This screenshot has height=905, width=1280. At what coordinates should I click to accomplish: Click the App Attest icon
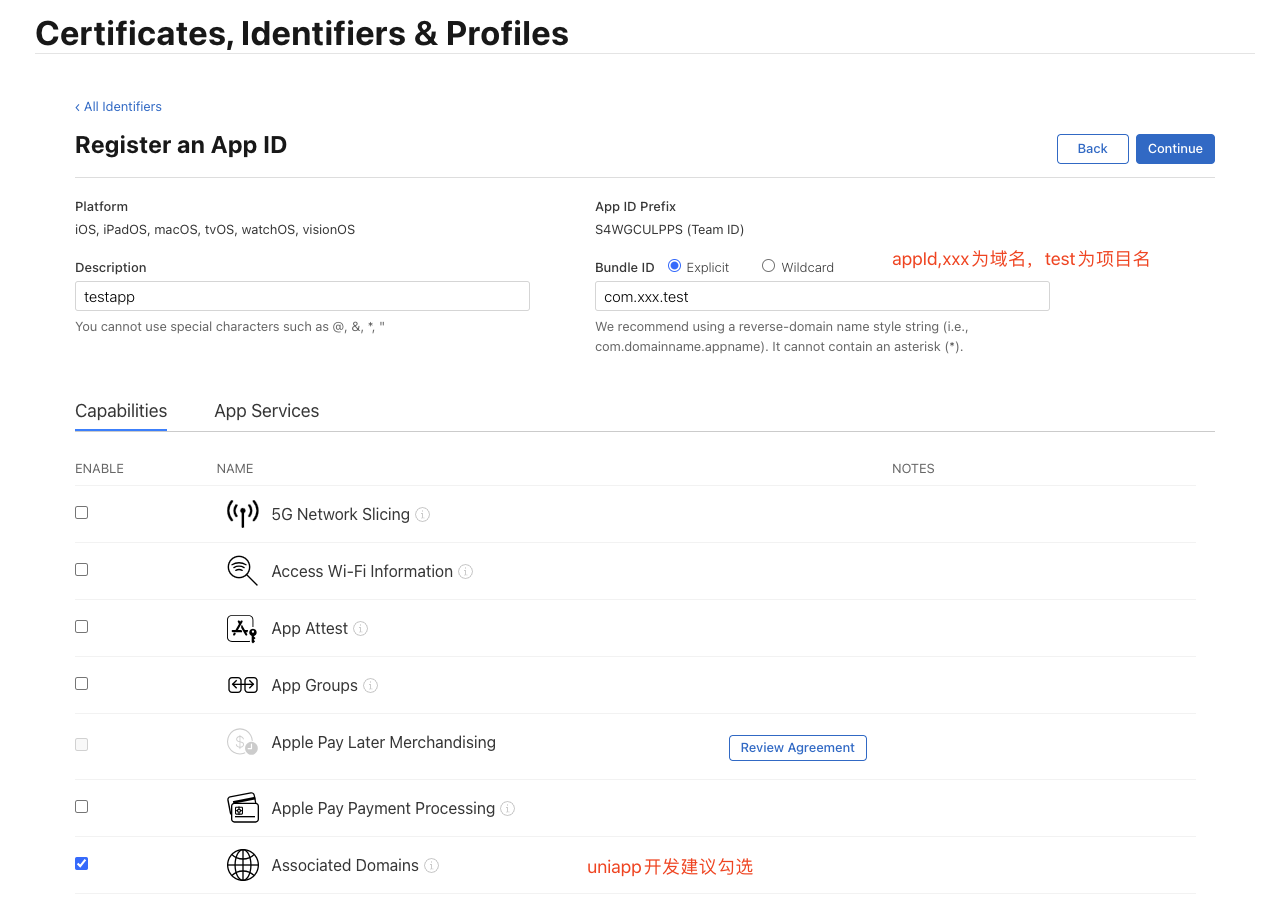243,628
